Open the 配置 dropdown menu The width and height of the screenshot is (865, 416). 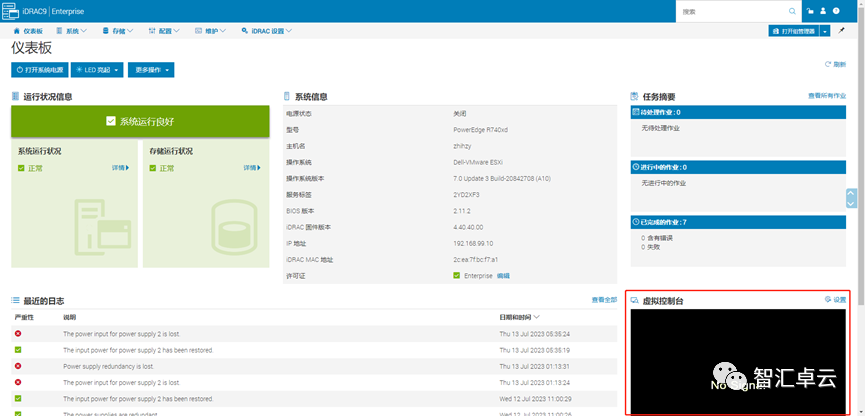(164, 31)
